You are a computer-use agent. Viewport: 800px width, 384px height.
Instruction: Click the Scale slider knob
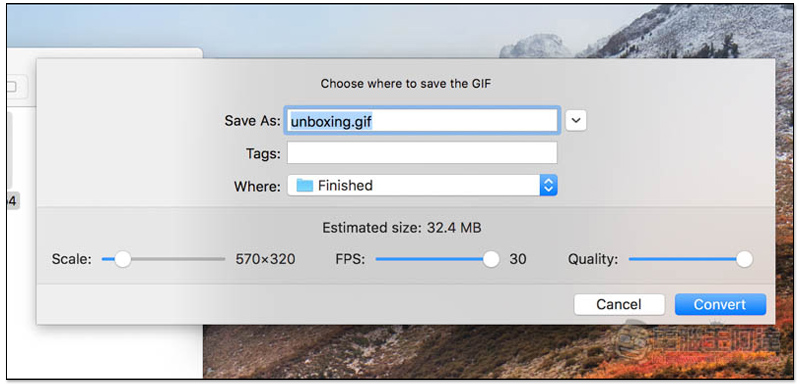(122, 260)
